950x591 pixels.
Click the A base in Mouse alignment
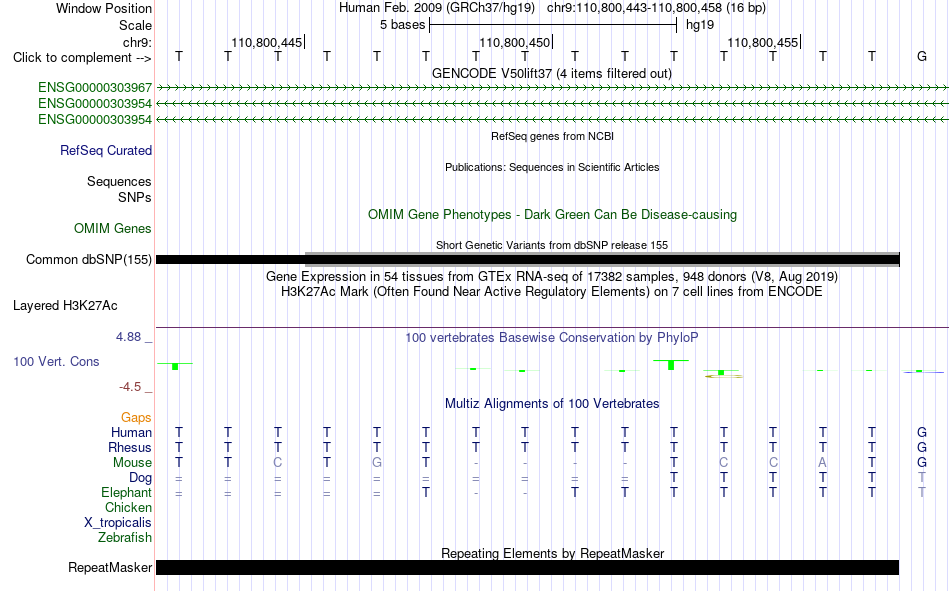822,462
